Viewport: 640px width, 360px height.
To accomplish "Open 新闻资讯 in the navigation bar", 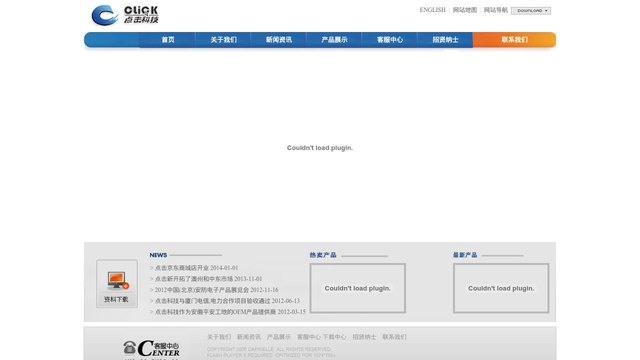I will (x=279, y=40).
